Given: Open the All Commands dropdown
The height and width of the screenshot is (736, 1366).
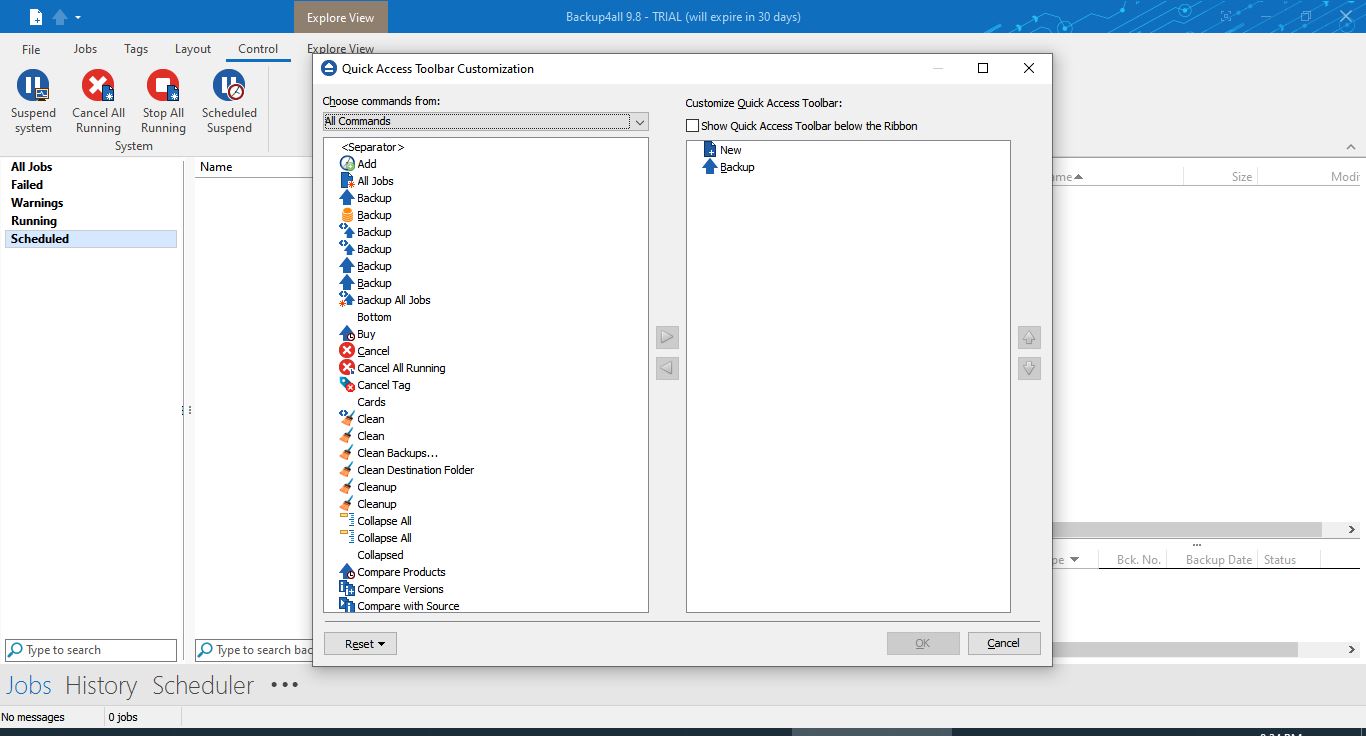Looking at the screenshot, I should click(640, 122).
